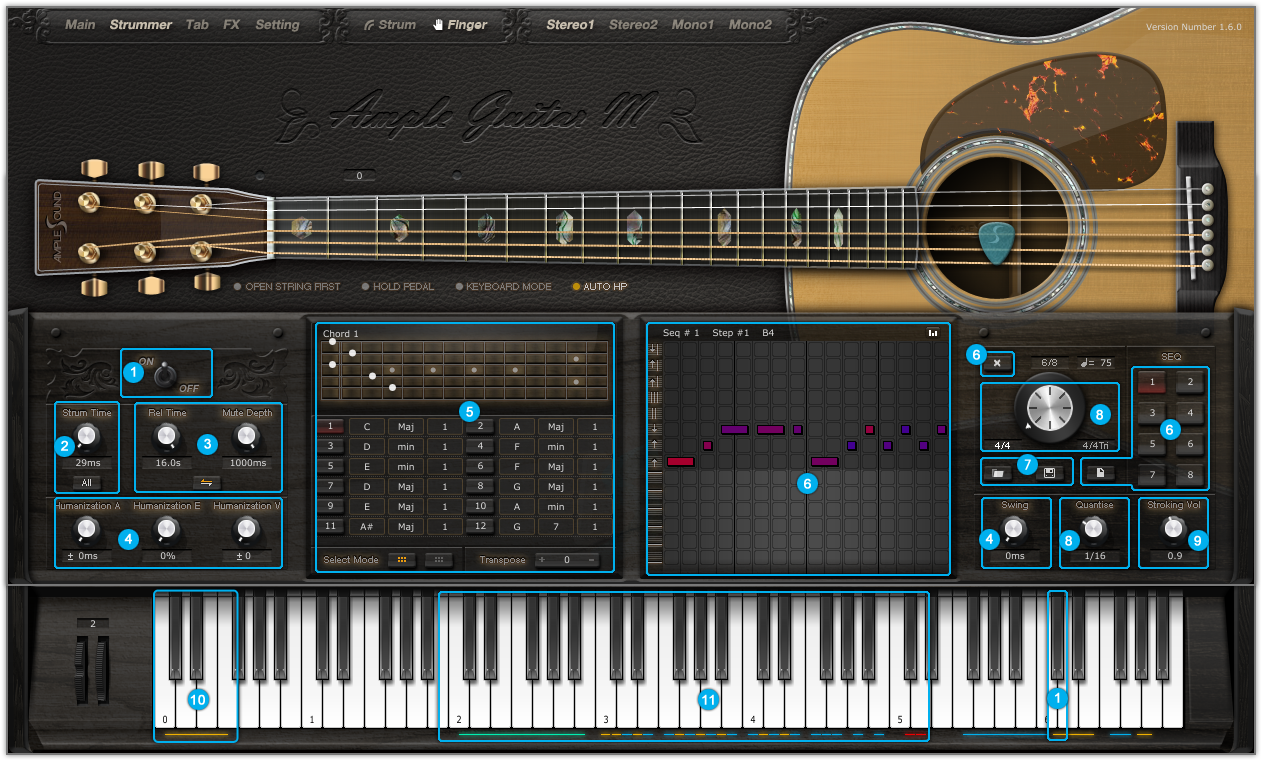1262x761 pixels.
Task: Open the 6/8 time signature selector
Action: click(1049, 362)
